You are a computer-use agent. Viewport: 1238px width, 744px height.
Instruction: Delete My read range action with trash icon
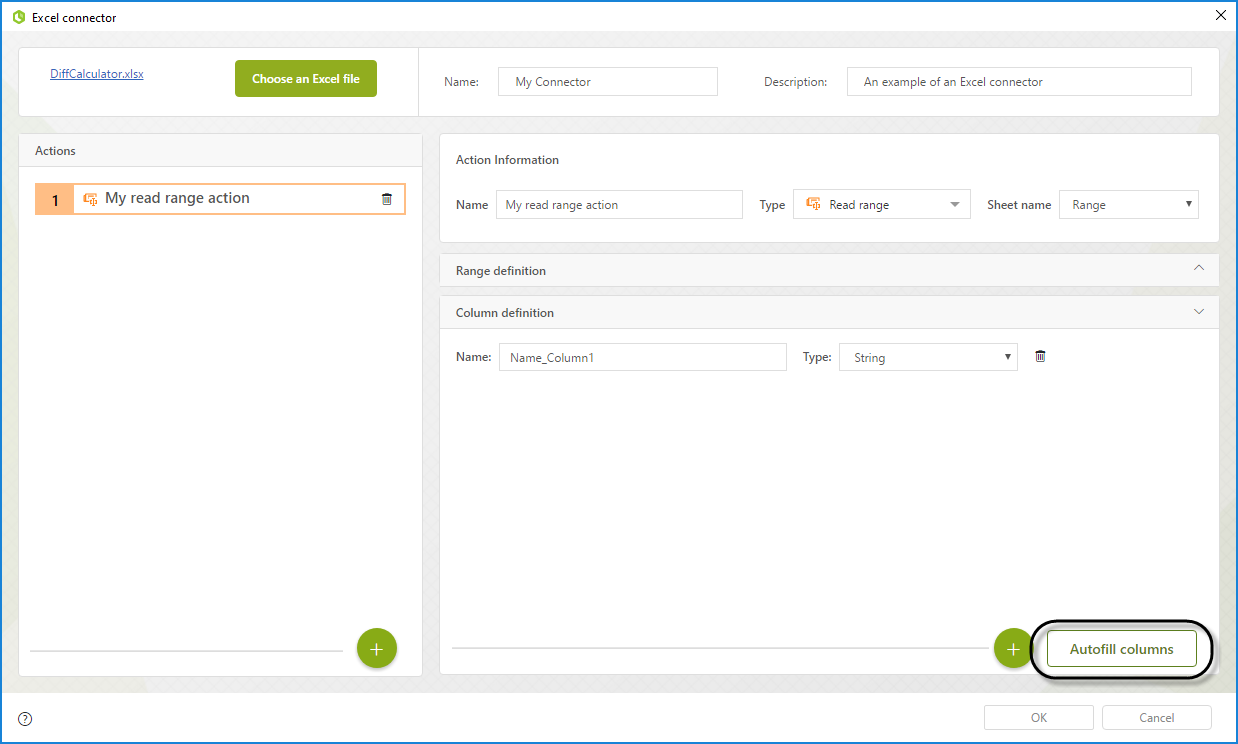pyautogui.click(x=387, y=199)
